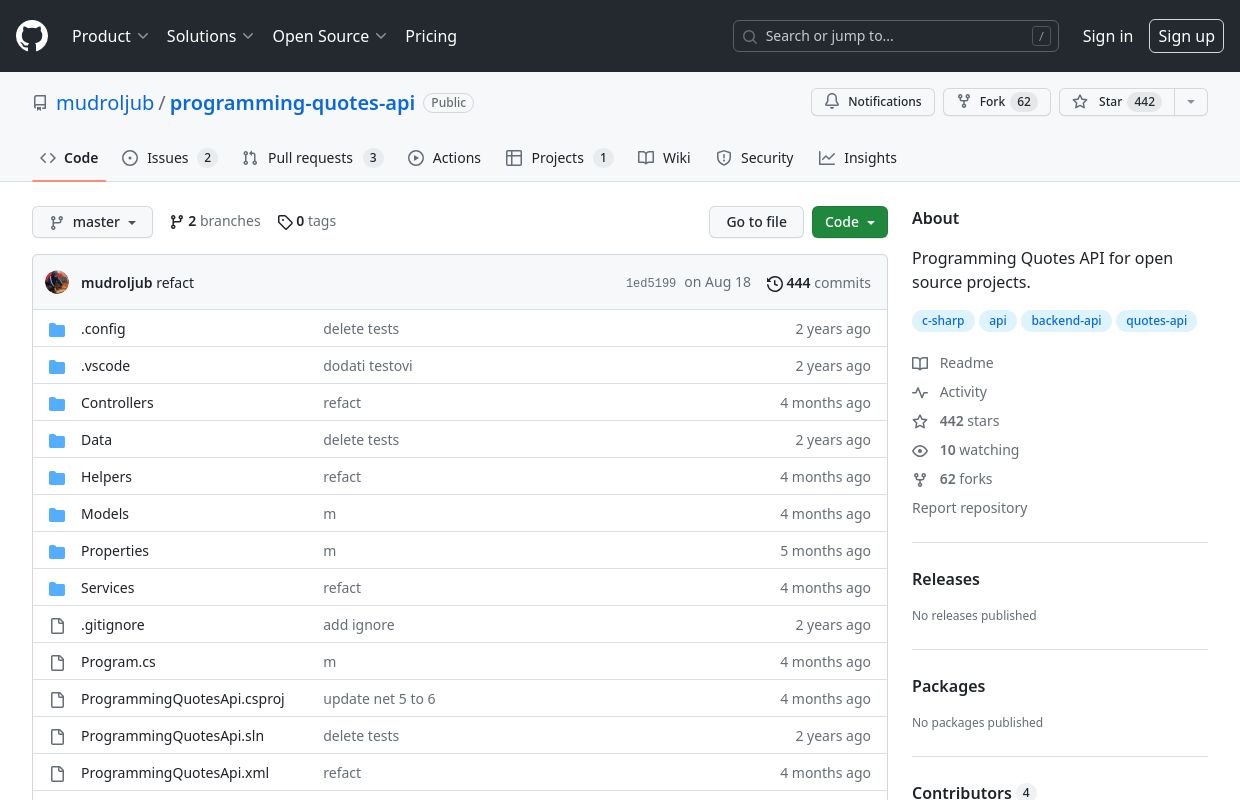Select the api topic tag
The height and width of the screenshot is (800, 1240).
(998, 321)
